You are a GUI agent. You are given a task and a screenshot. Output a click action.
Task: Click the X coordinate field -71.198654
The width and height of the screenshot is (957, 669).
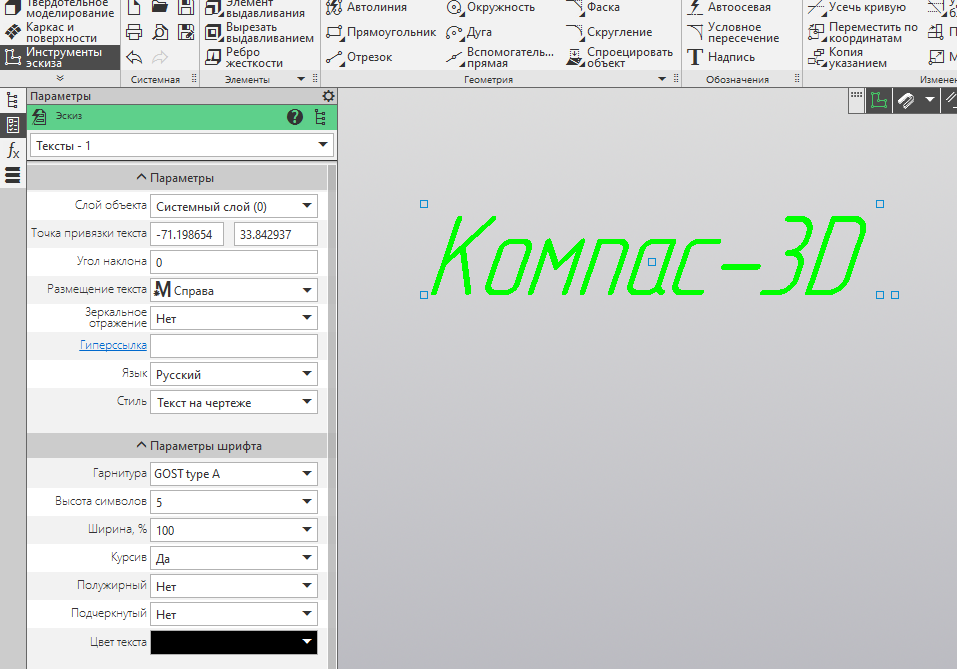point(187,234)
